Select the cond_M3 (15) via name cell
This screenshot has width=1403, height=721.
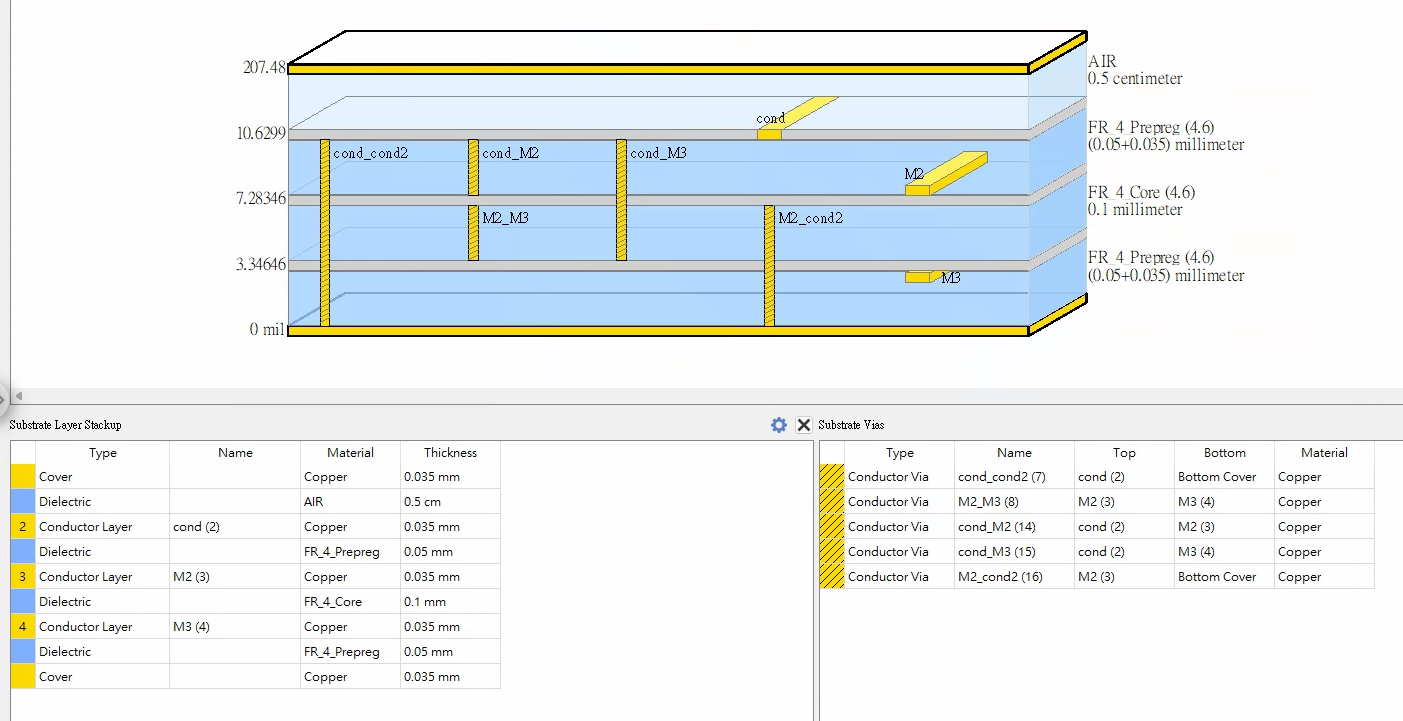pyautogui.click(x=1014, y=552)
